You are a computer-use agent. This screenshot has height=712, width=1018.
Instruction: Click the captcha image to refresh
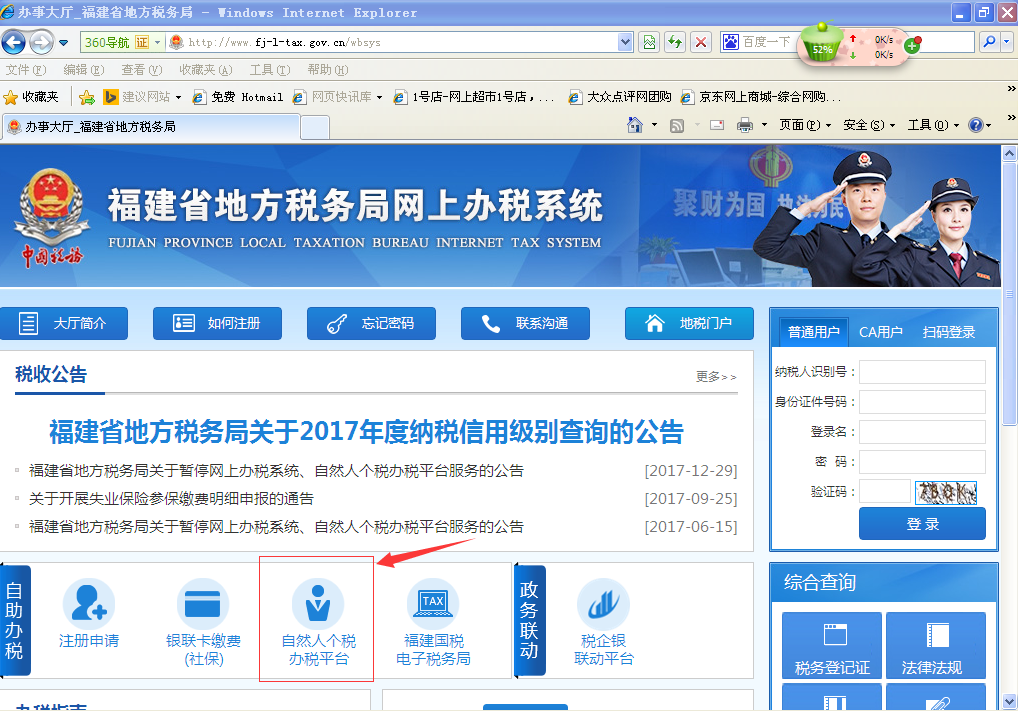coord(945,493)
